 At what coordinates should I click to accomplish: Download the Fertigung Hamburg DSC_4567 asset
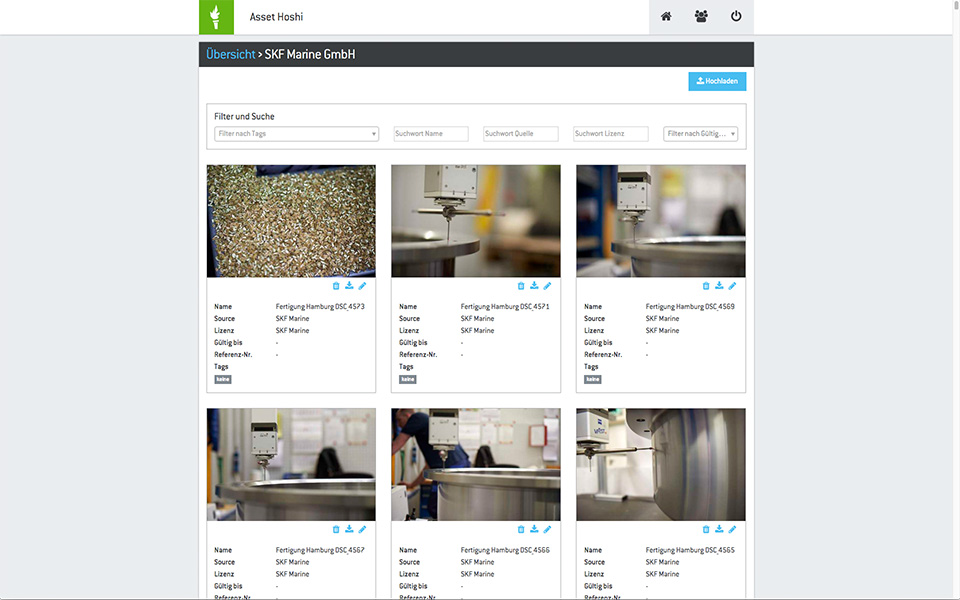click(349, 529)
